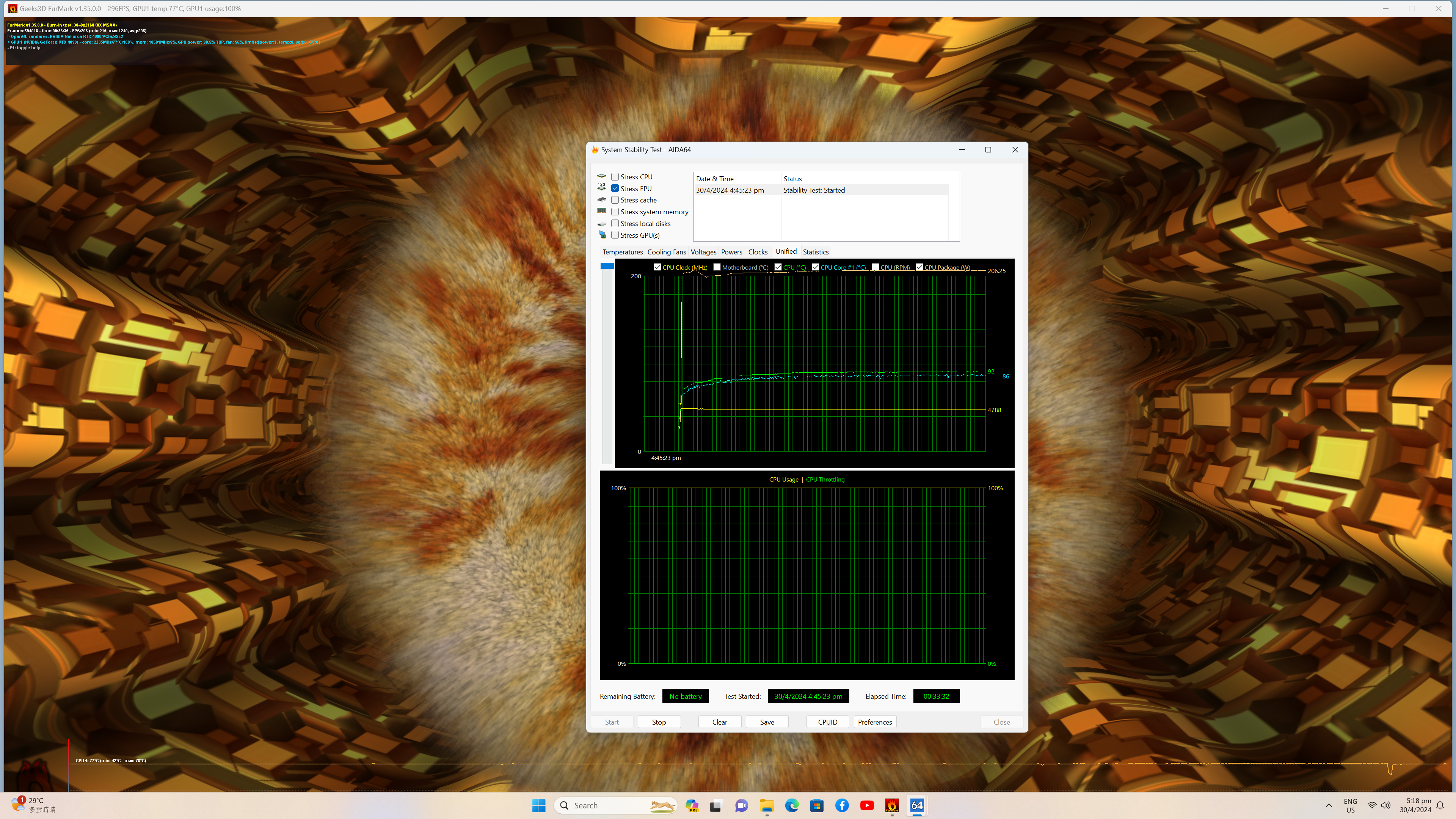Image resolution: width=1456 pixels, height=819 pixels.
Task: Click the Status column header
Action: (x=864, y=179)
